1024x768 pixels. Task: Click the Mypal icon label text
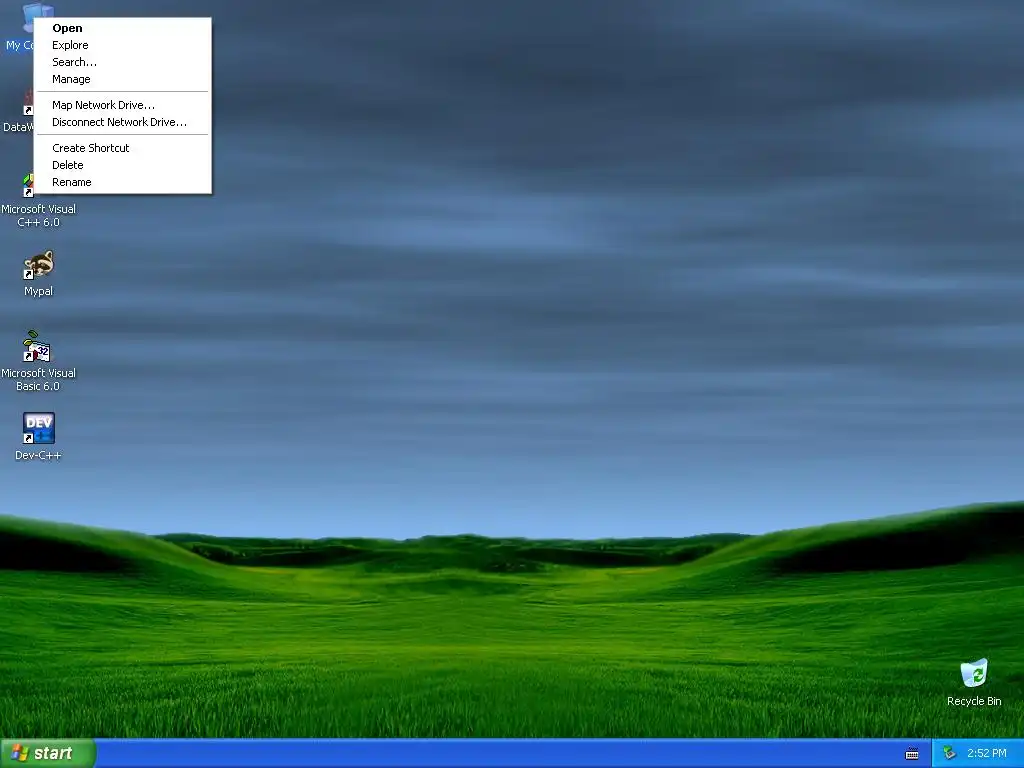(x=39, y=291)
